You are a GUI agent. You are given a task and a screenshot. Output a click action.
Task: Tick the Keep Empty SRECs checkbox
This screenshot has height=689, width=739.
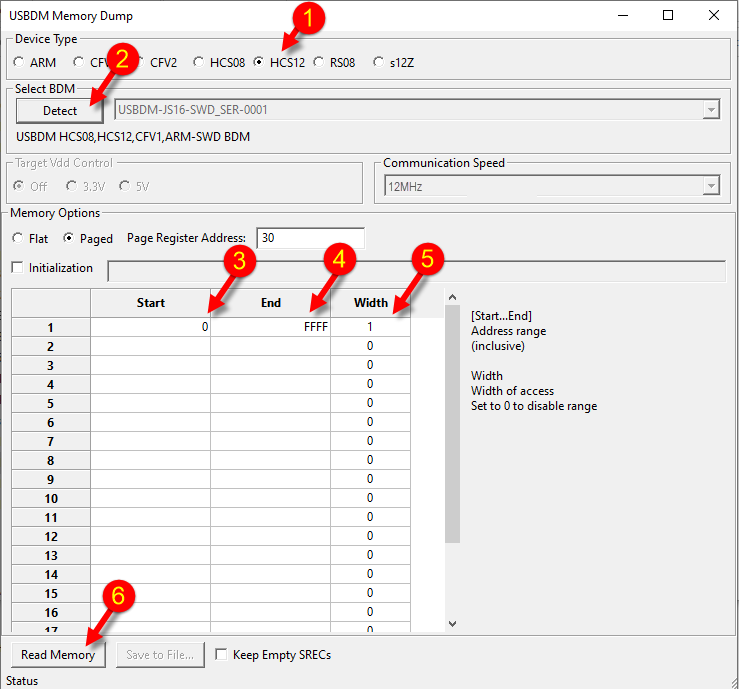pos(221,655)
